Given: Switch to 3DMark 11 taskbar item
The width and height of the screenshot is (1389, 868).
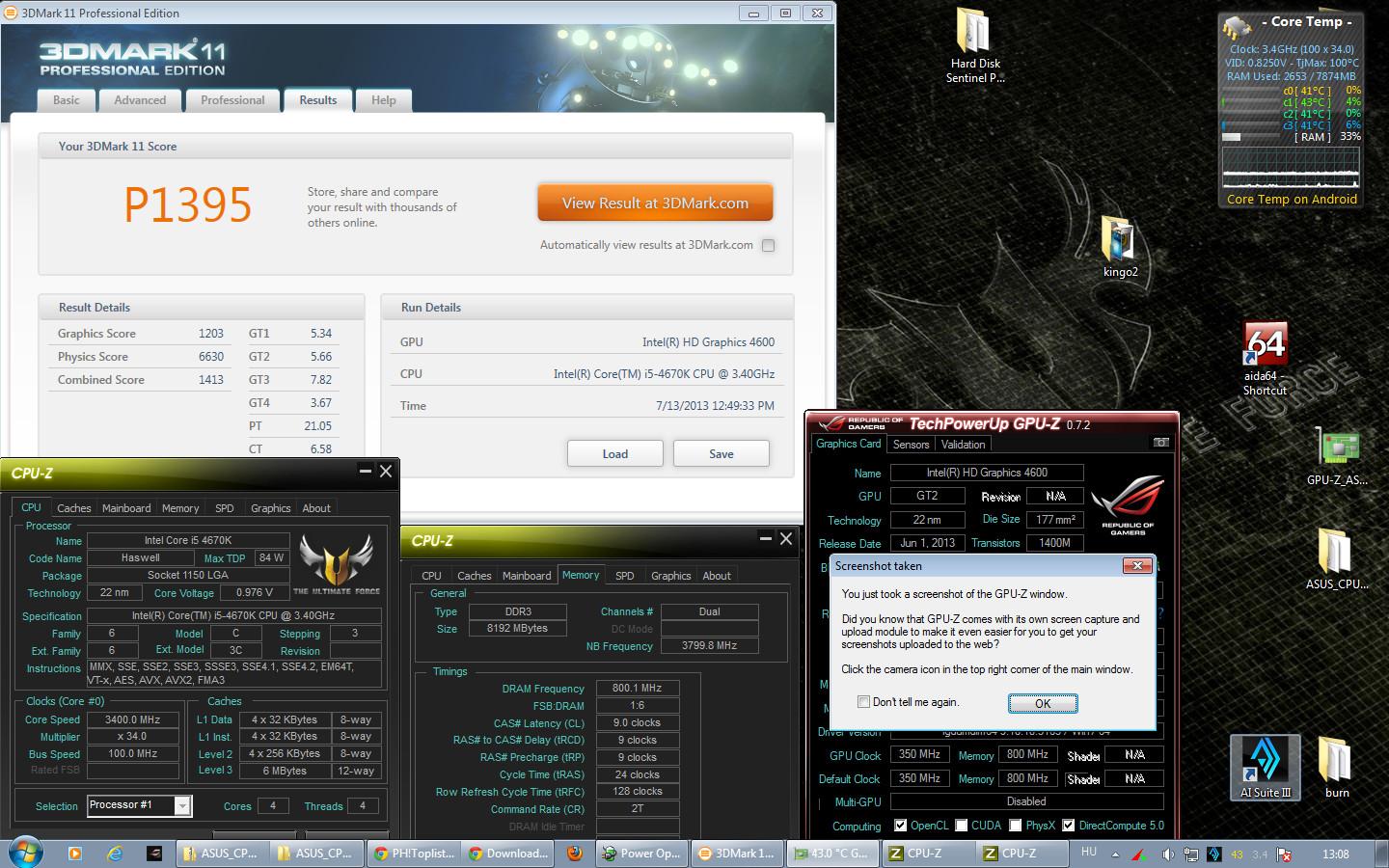Looking at the screenshot, I should [x=735, y=853].
